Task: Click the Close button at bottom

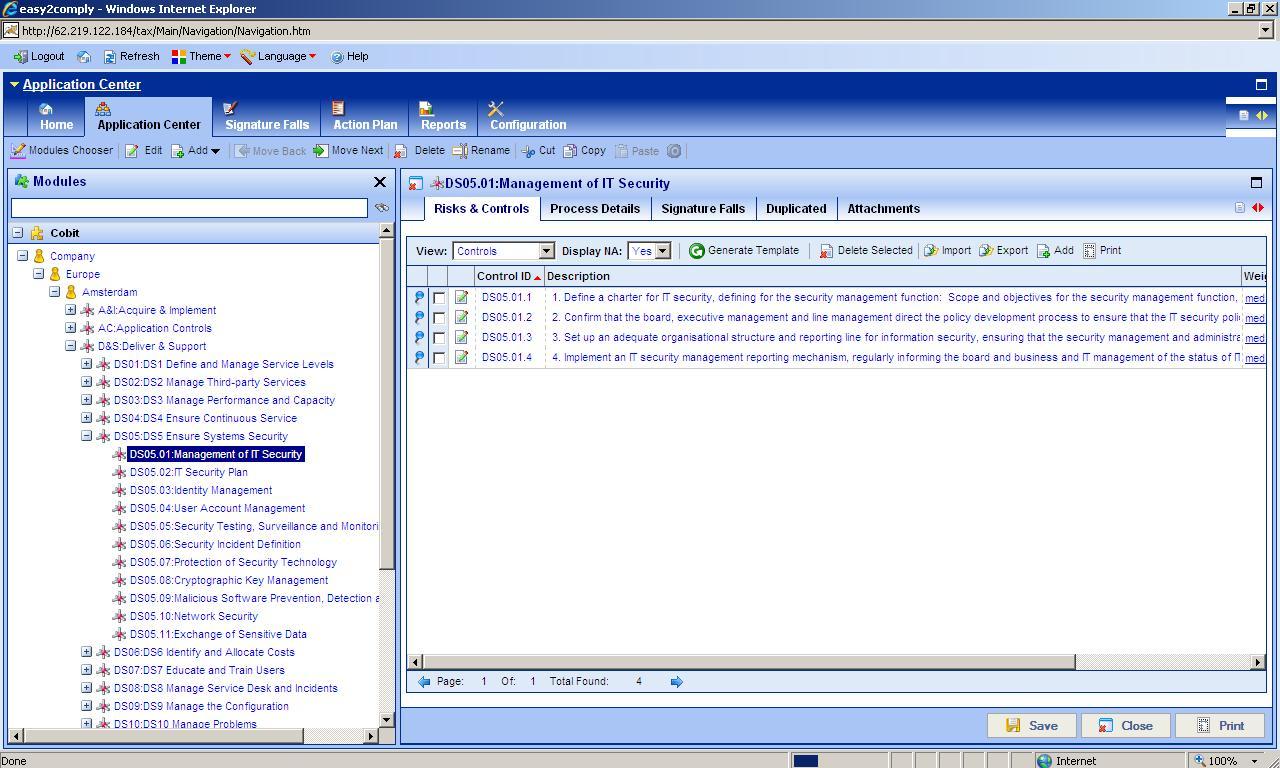Action: click(1125, 726)
